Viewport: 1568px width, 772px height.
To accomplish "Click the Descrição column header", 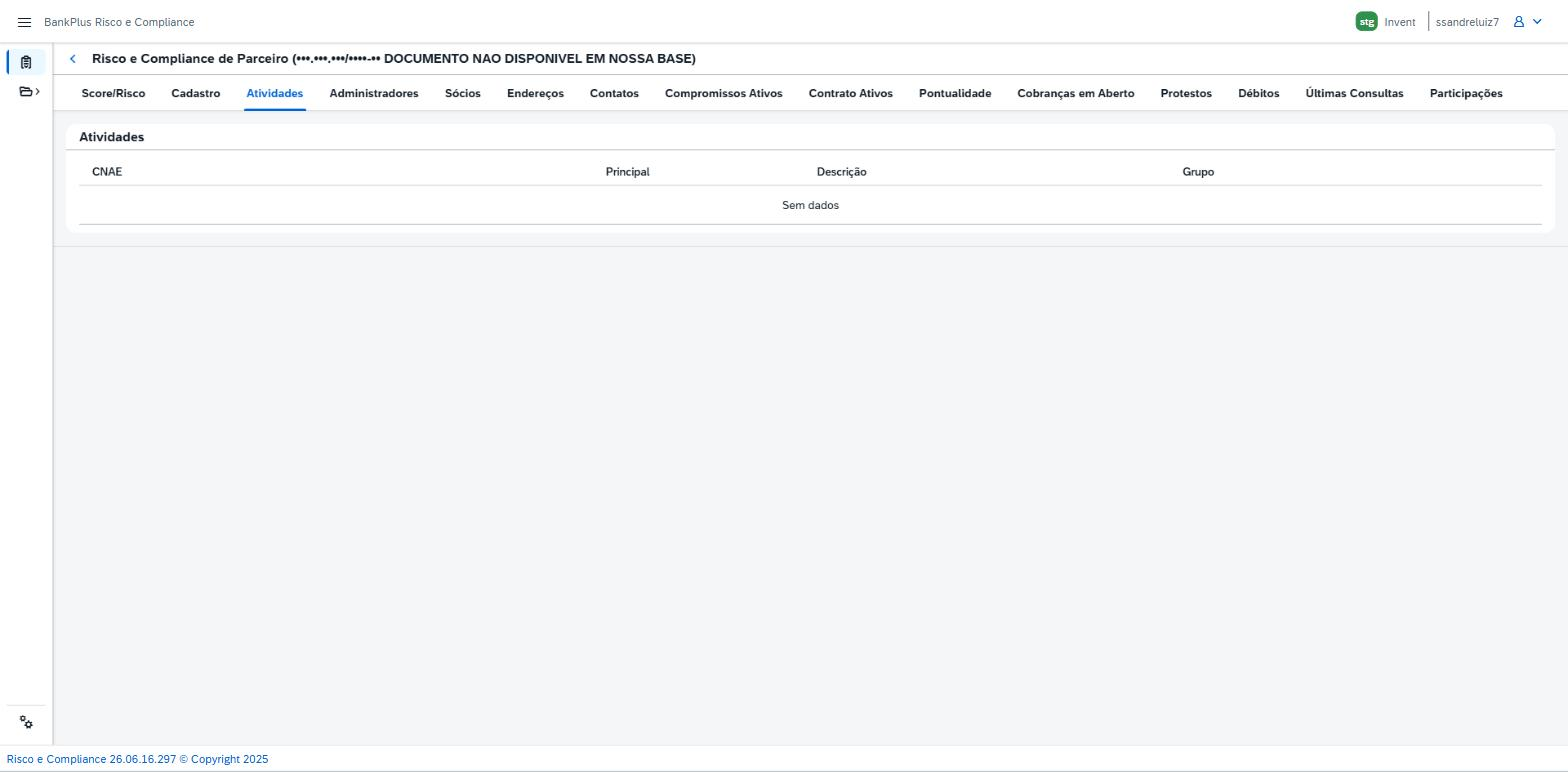I will 842,172.
